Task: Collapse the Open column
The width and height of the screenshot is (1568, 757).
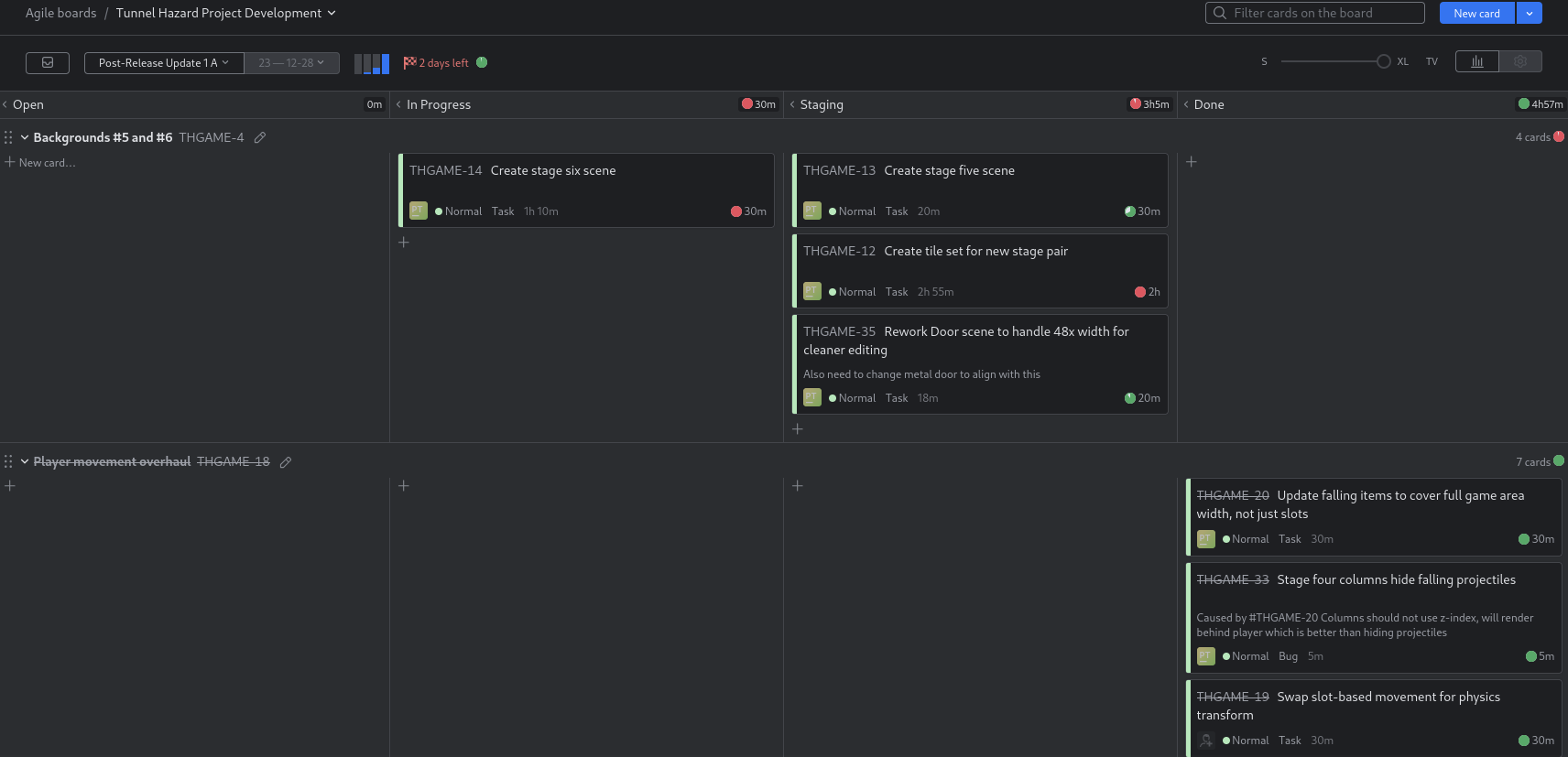Action: coord(5,105)
